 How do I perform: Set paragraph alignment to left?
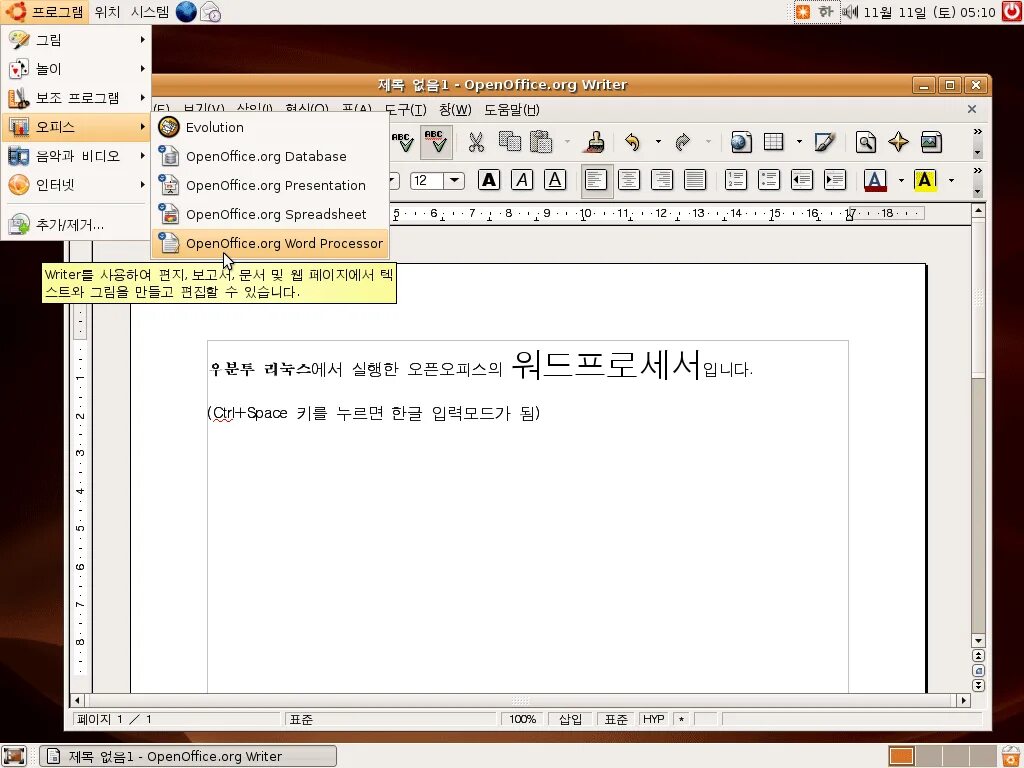[596, 180]
